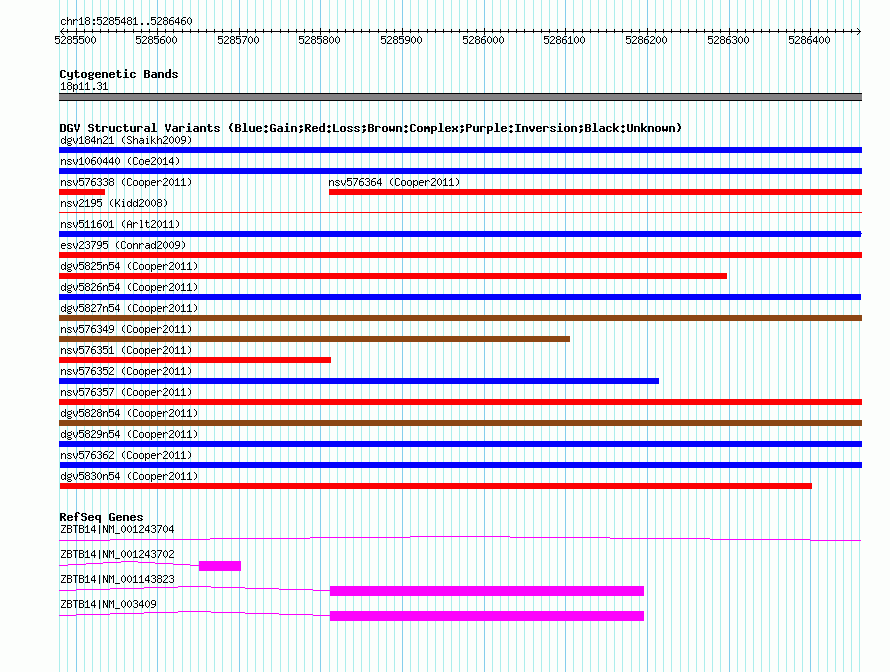Image resolution: width=890 pixels, height=672 pixels.
Task: Open dgv5827n54 (Cooper2011) label
Action: coord(129,308)
